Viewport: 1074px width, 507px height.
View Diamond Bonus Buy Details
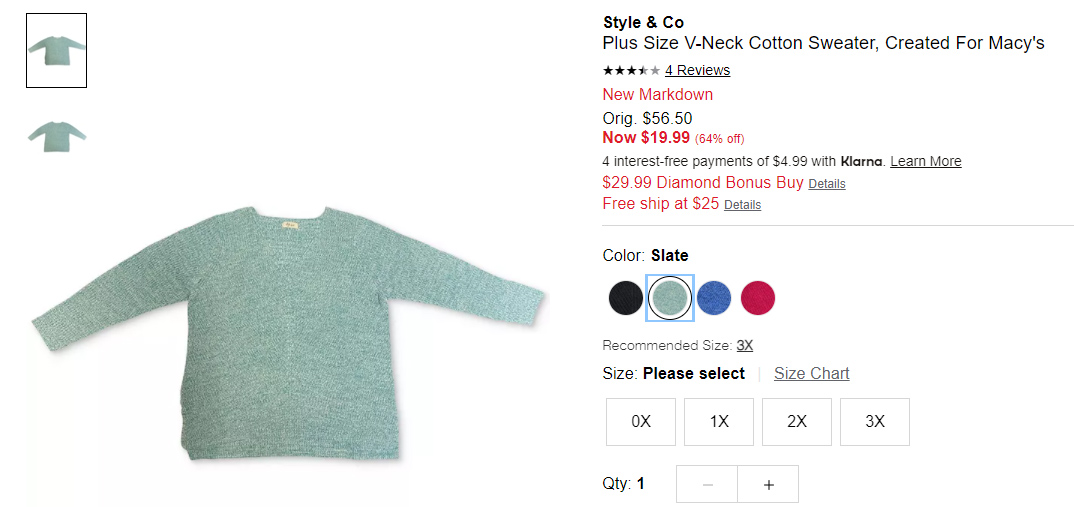[826, 184]
